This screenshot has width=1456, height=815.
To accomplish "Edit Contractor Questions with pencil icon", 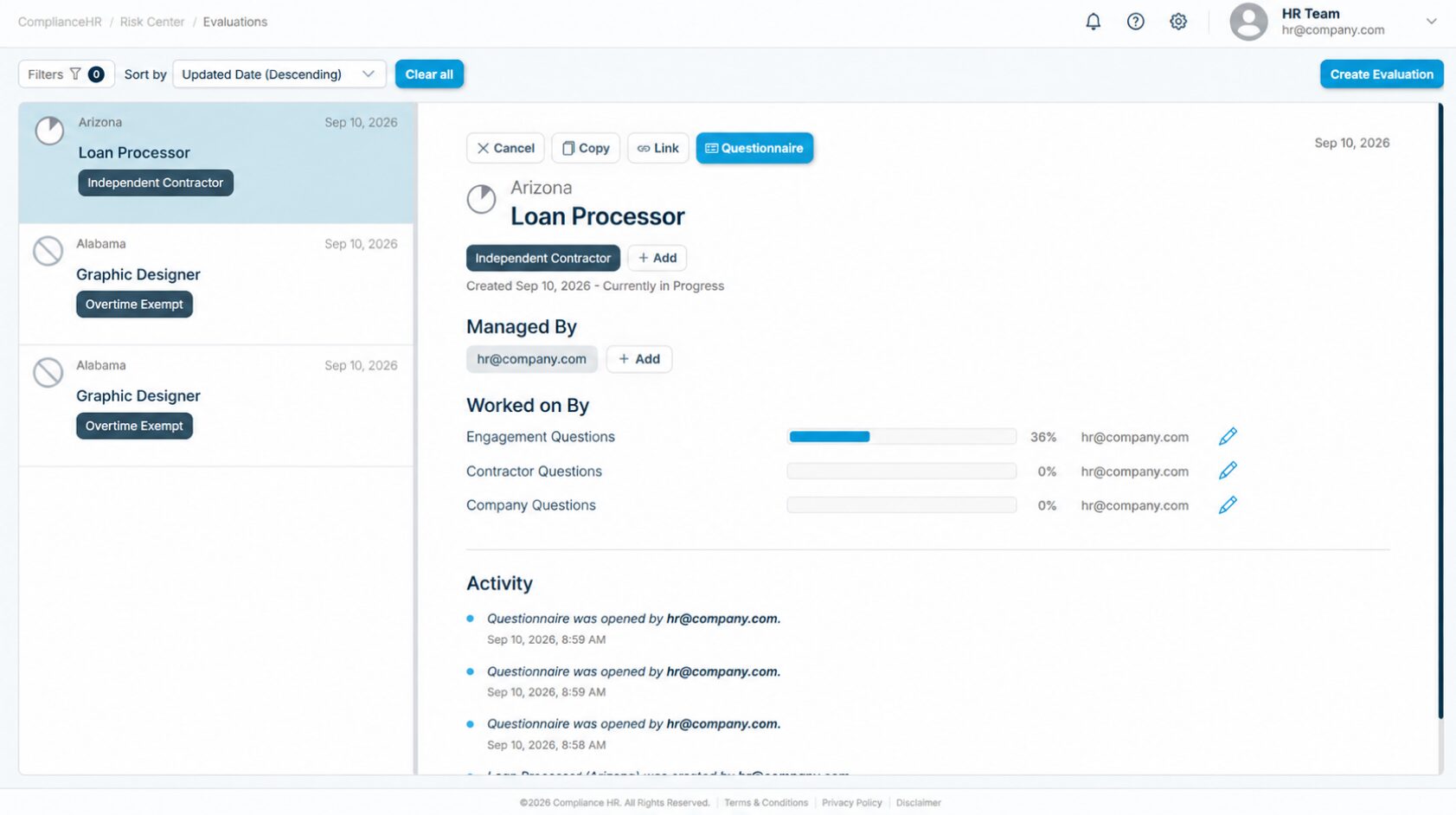I will pyautogui.click(x=1228, y=471).
